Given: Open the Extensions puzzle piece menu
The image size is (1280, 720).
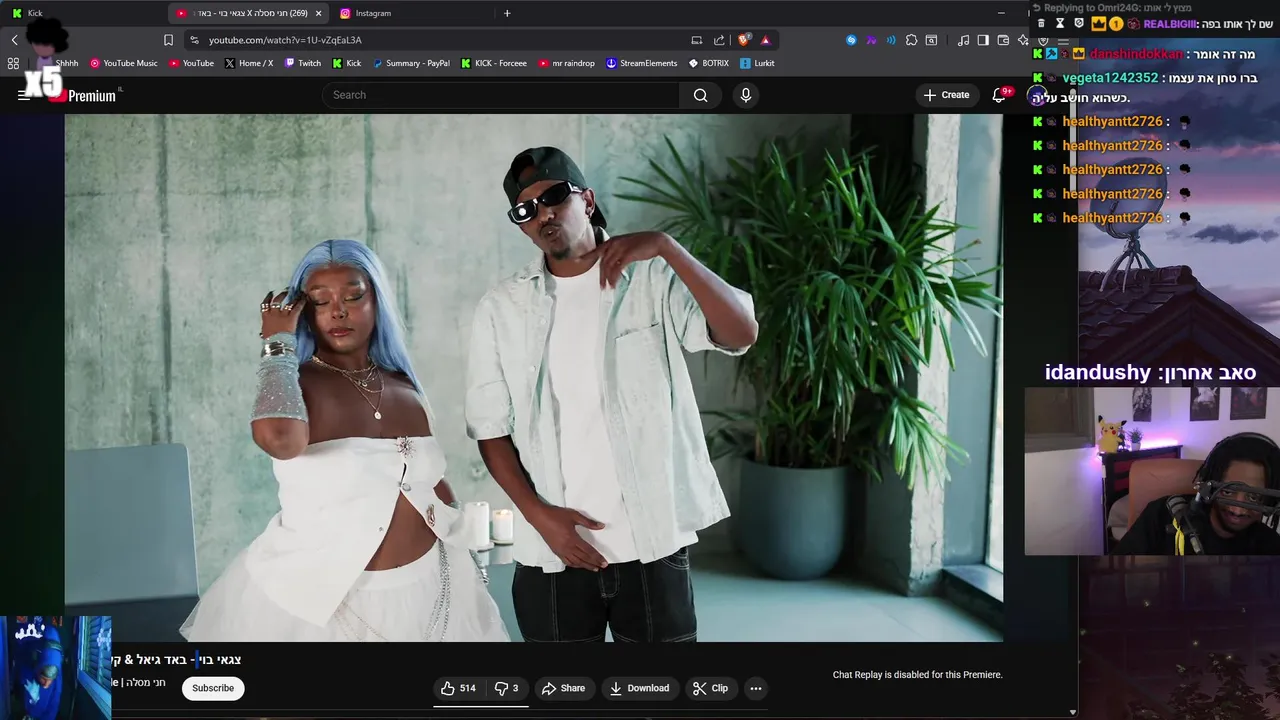Looking at the screenshot, I should (911, 40).
